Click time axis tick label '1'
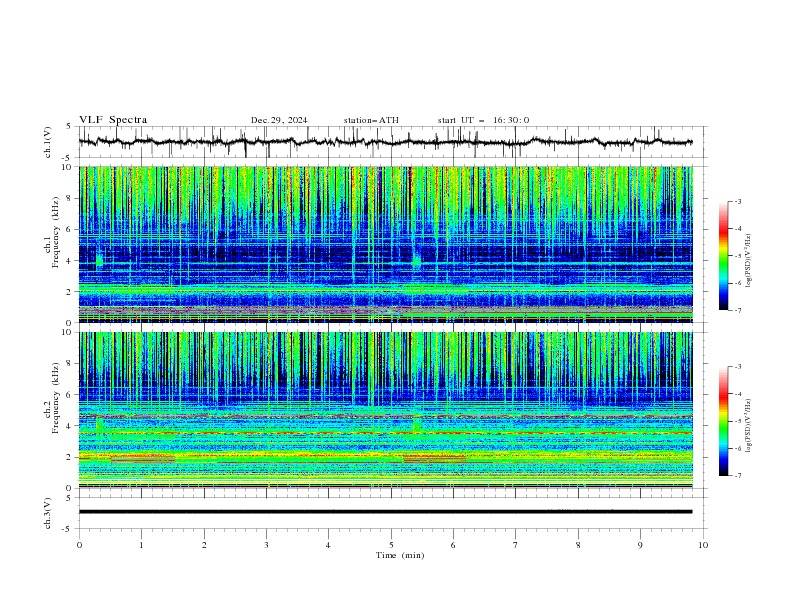Image resolution: width=792 pixels, height=612 pixels. 141,545
